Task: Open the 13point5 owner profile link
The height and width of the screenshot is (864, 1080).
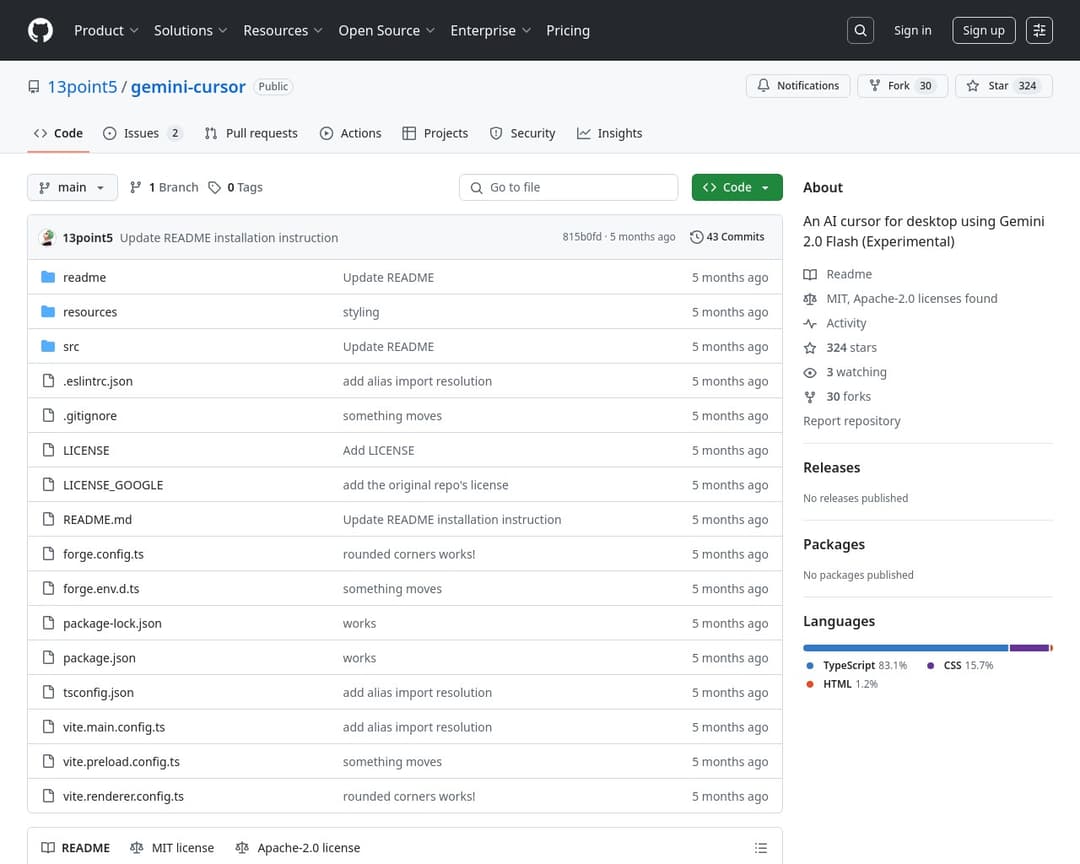Action: click(x=82, y=87)
